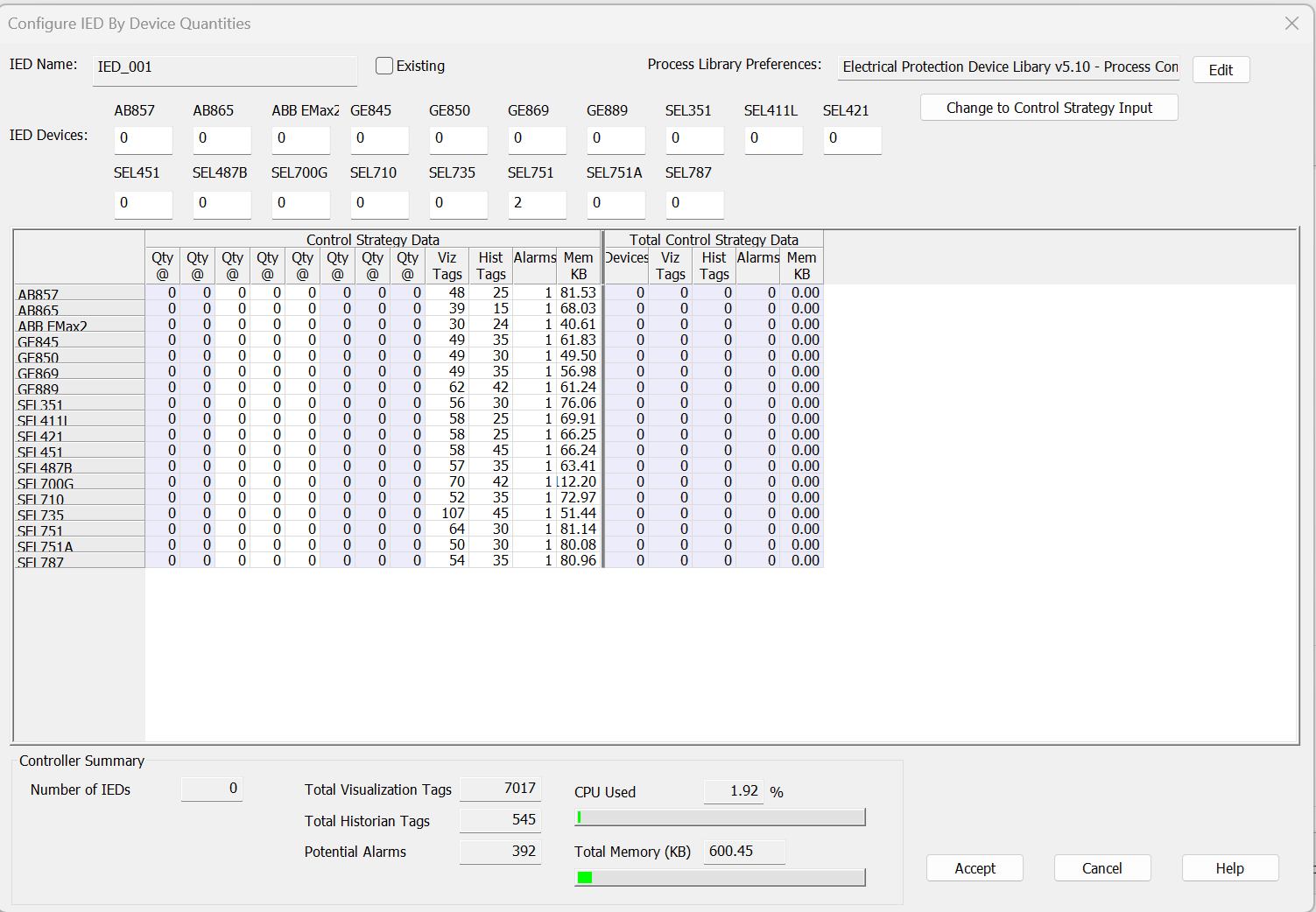Select the SEL487B quantity field
Screen dimensions: 1316x912
coord(222,204)
